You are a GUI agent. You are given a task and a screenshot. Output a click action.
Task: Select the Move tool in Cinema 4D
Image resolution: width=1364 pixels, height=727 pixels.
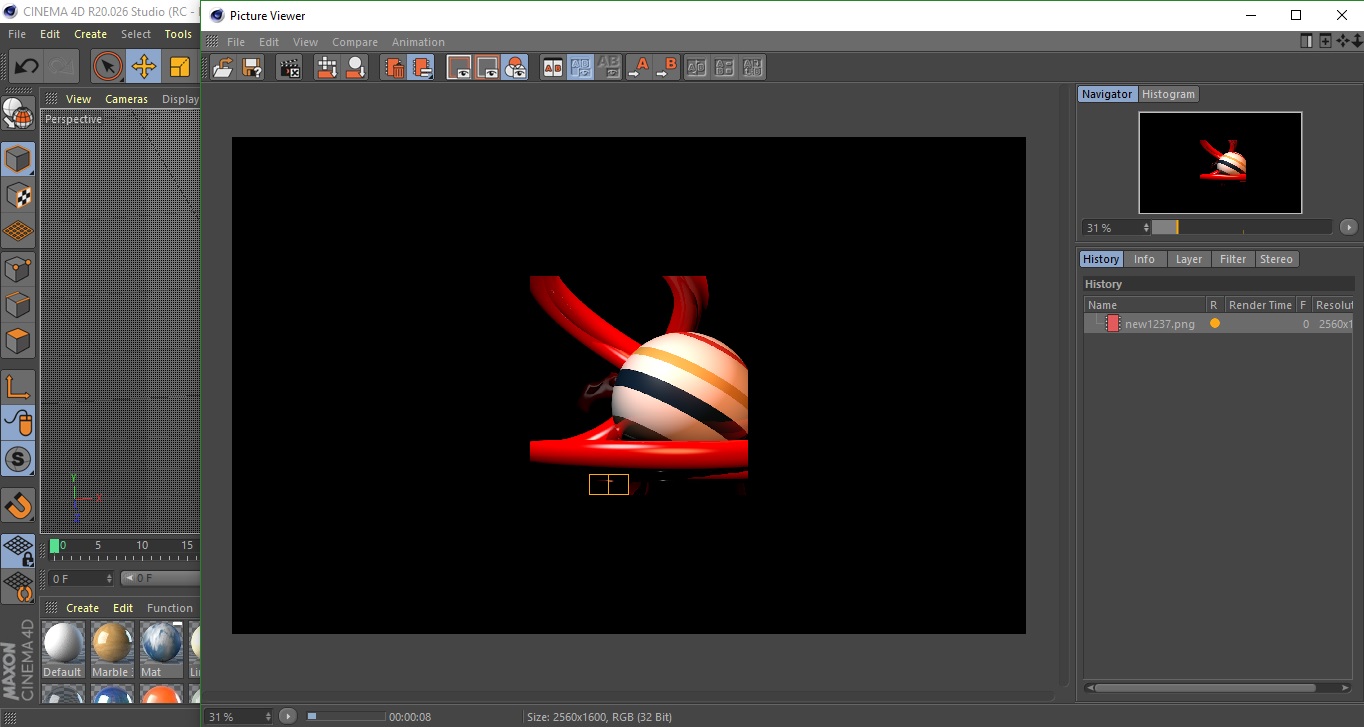coord(143,67)
